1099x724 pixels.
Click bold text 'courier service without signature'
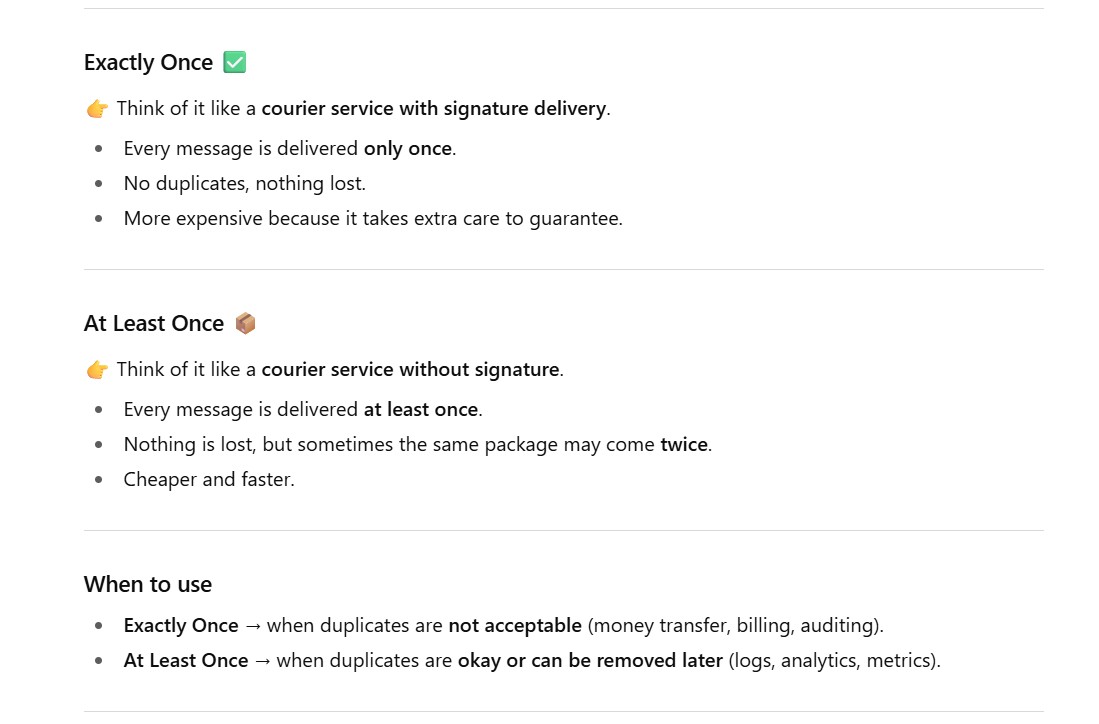(410, 370)
